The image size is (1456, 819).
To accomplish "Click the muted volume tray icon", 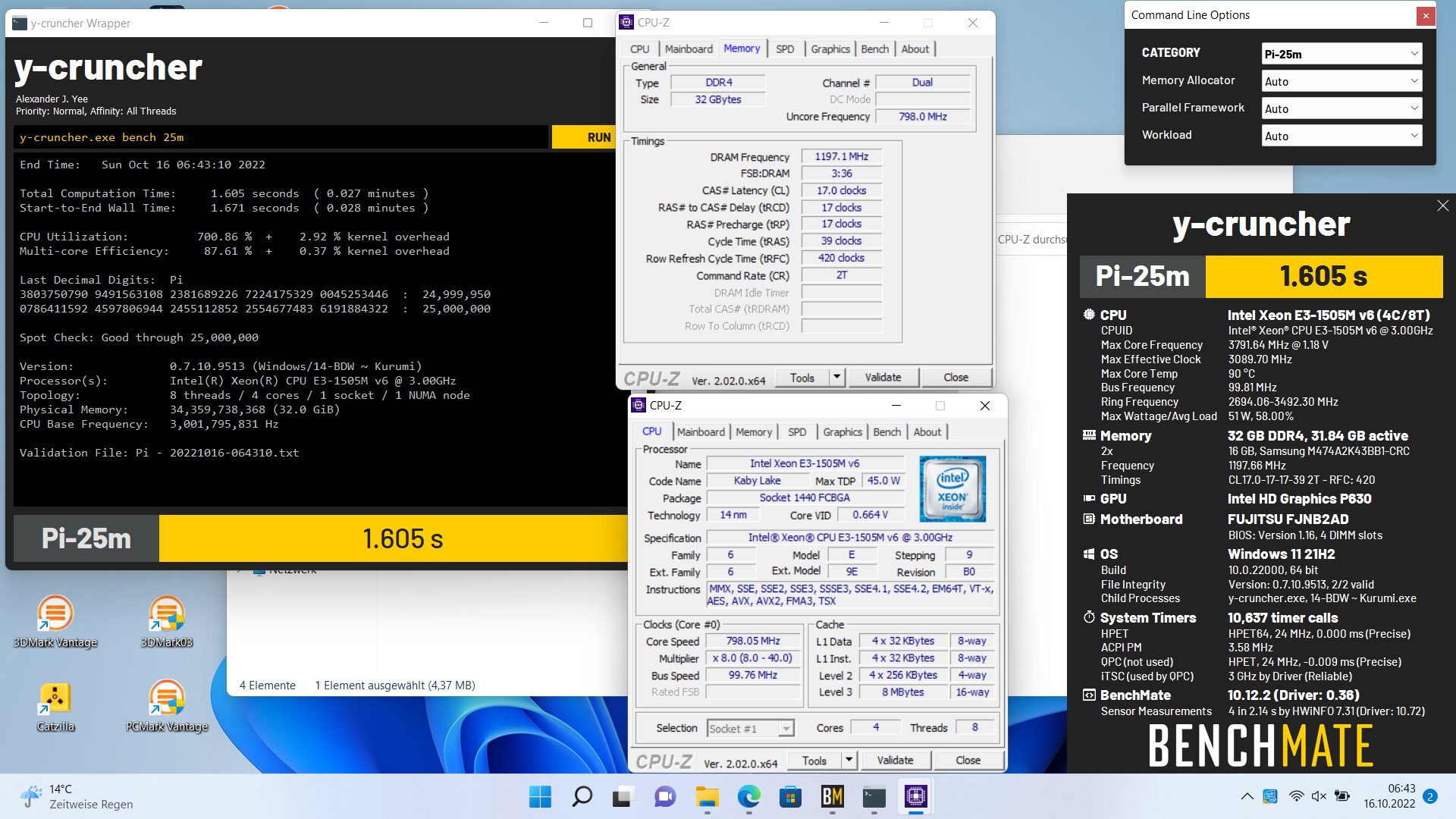I will (1319, 796).
